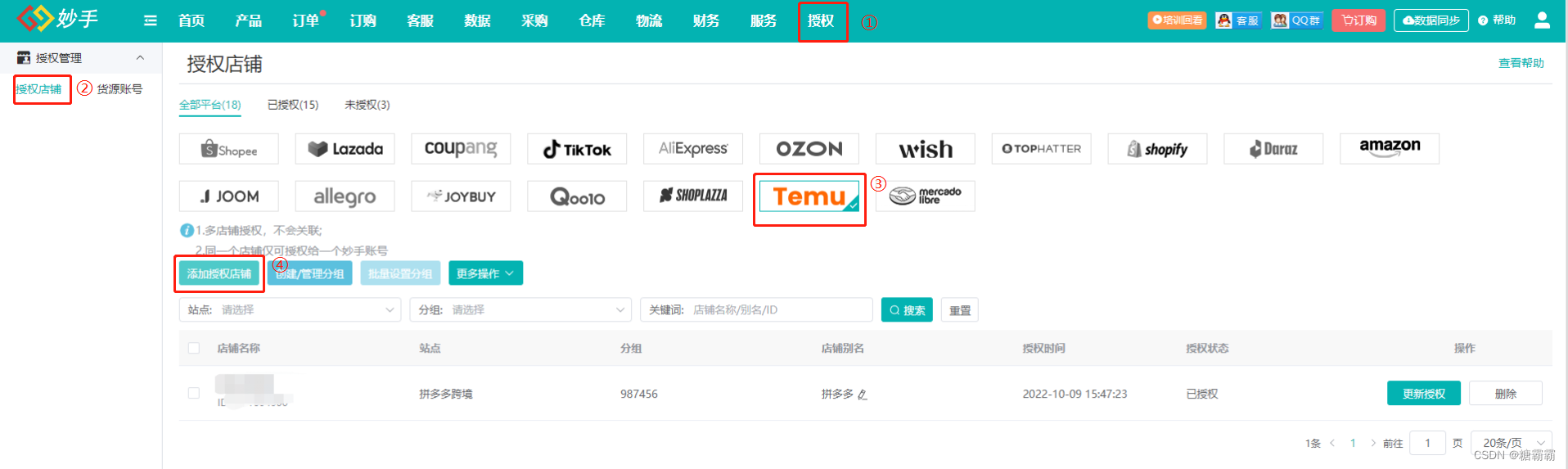Open the 财务 menu
Viewport: 1568px width, 469px height.
(706, 20)
